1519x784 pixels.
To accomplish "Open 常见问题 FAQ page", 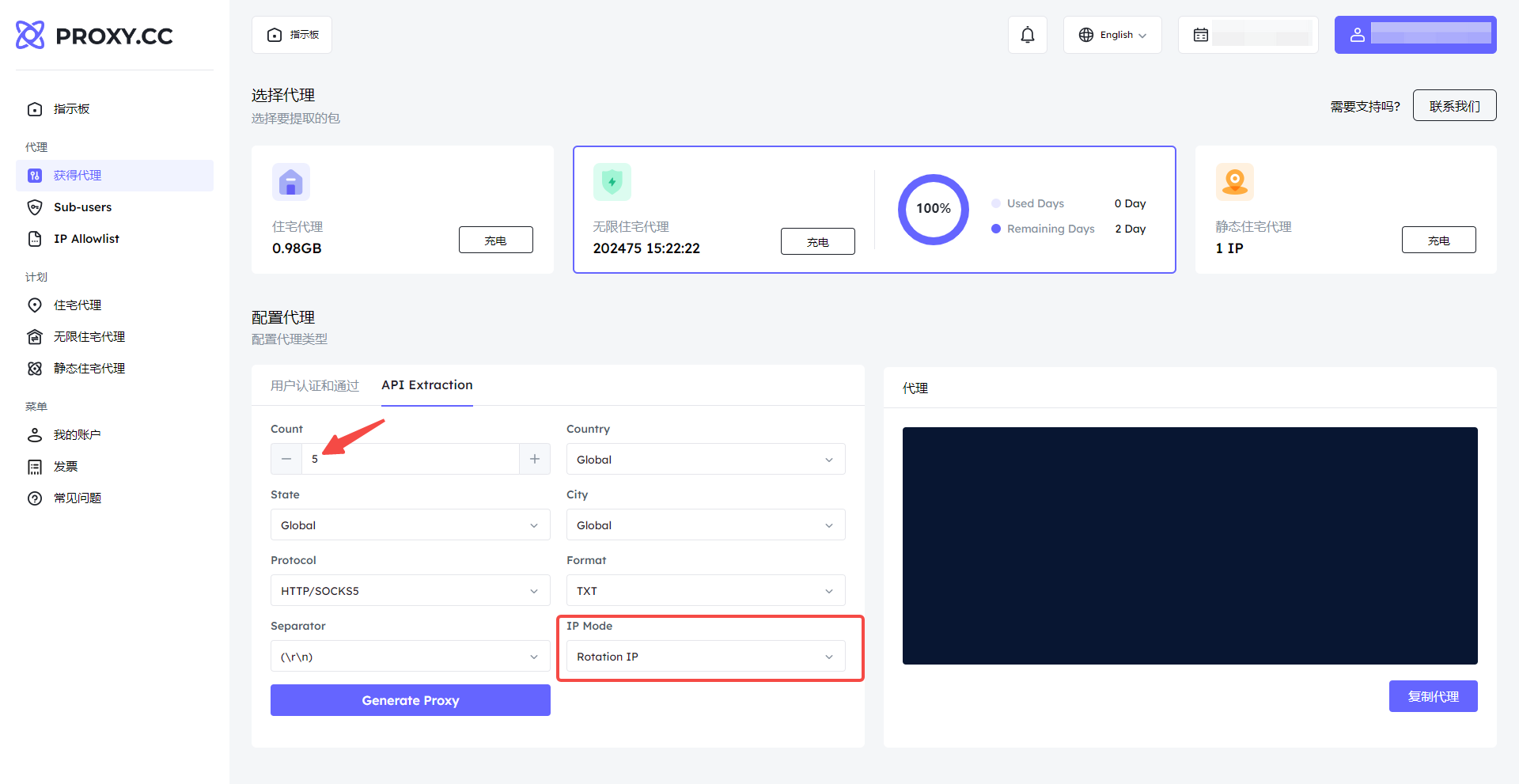I will click(x=115, y=498).
